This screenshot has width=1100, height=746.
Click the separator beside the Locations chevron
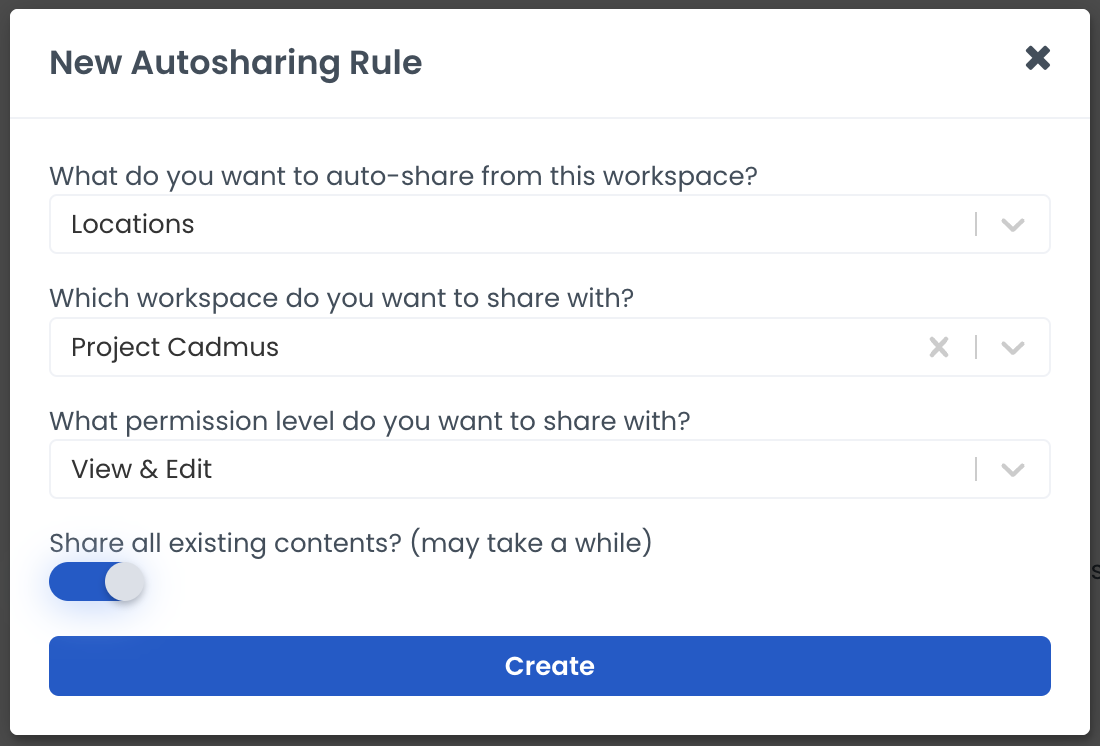coord(976,224)
